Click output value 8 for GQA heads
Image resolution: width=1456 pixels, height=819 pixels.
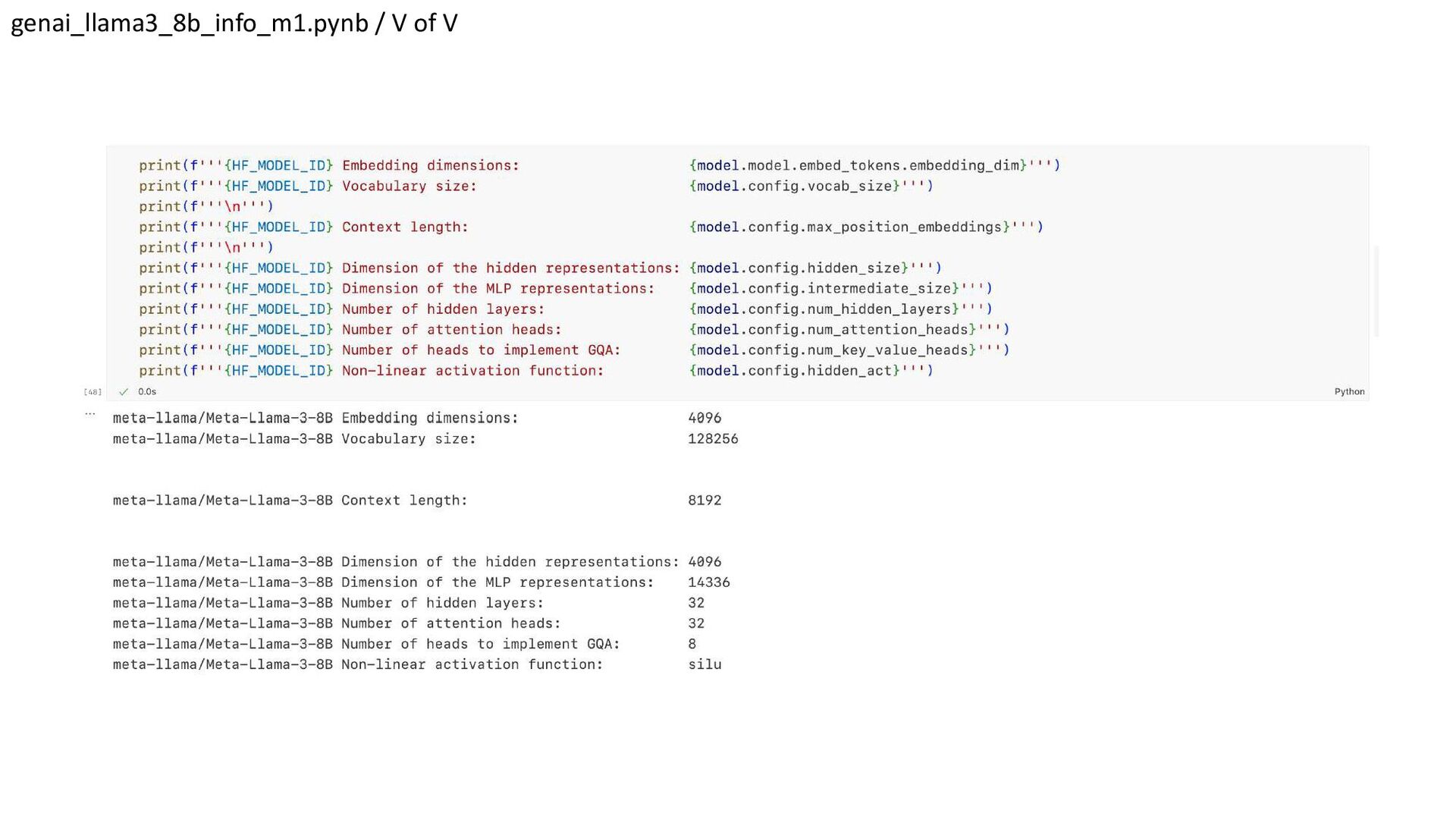[692, 644]
